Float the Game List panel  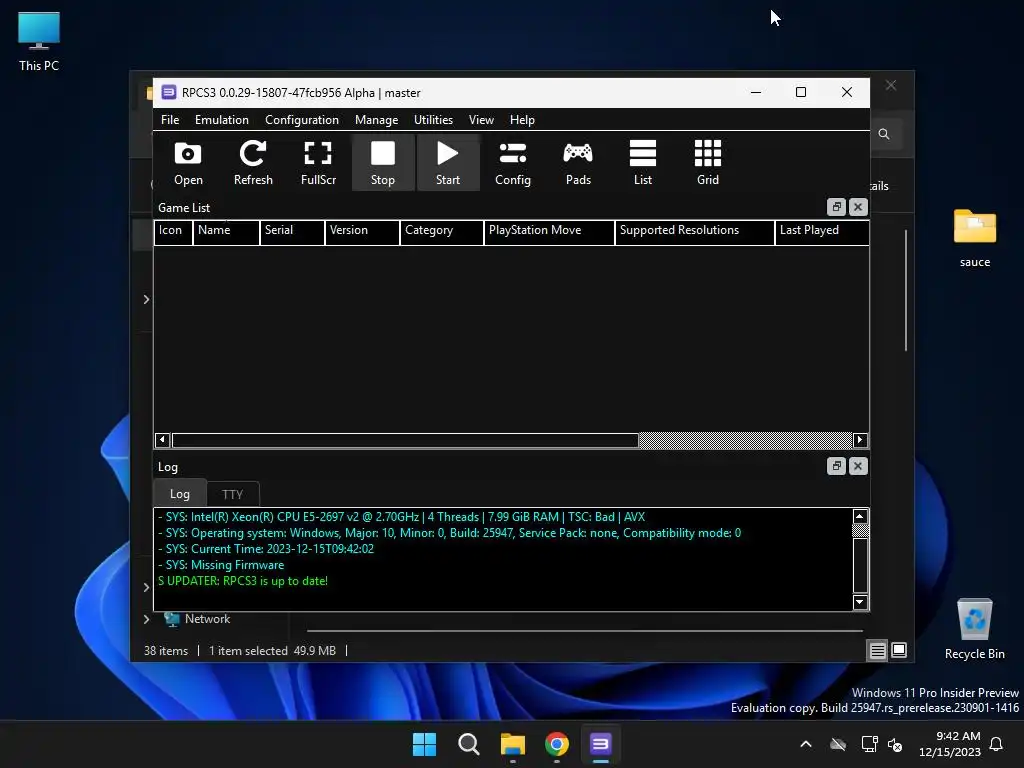coord(836,207)
